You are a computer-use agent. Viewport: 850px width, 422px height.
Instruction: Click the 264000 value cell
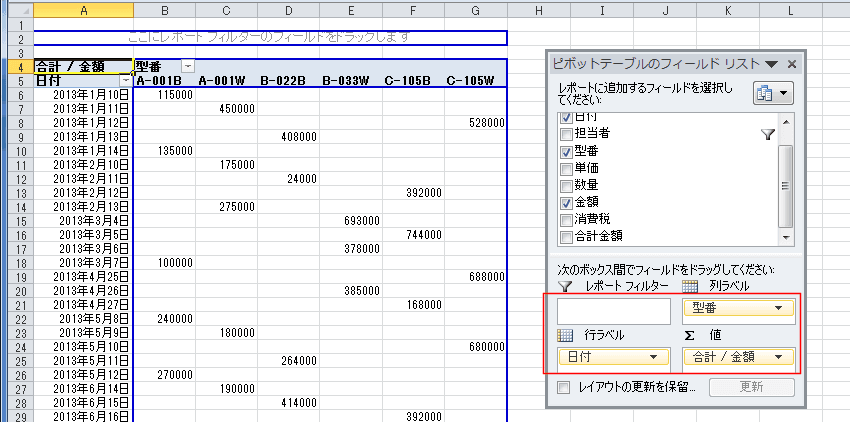(289, 361)
